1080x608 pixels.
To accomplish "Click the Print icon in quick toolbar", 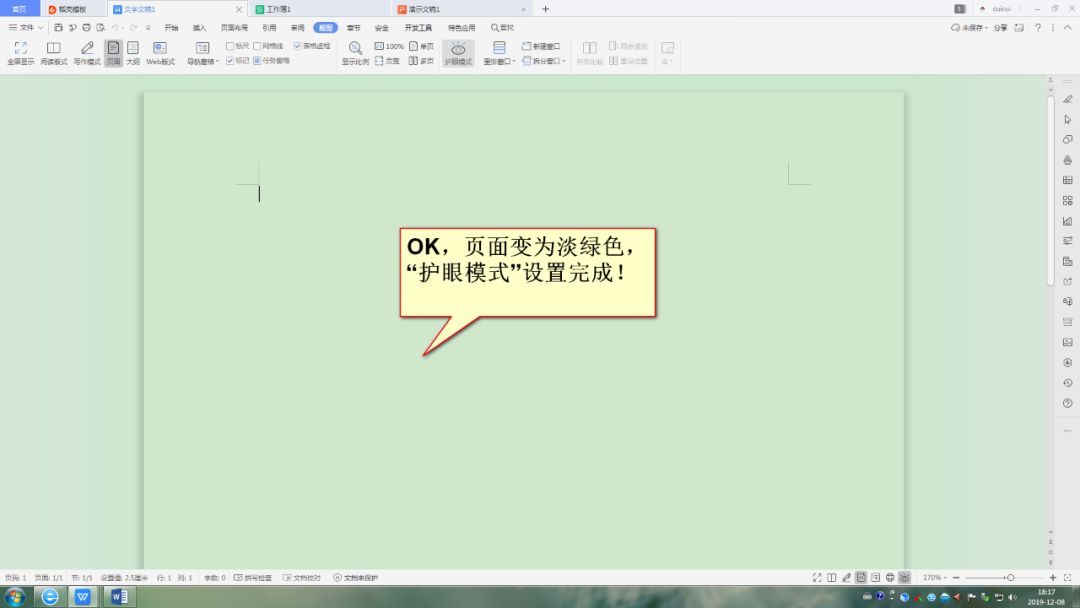I will click(x=86, y=28).
